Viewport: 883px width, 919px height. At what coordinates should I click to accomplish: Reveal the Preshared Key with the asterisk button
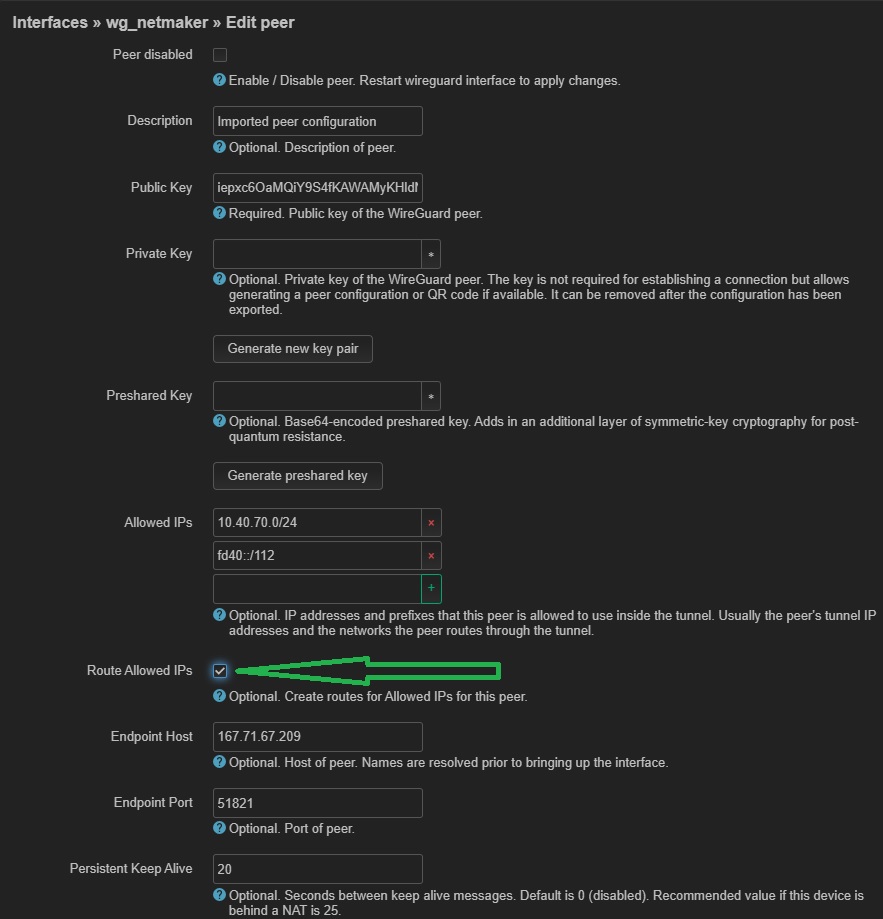[x=431, y=396]
